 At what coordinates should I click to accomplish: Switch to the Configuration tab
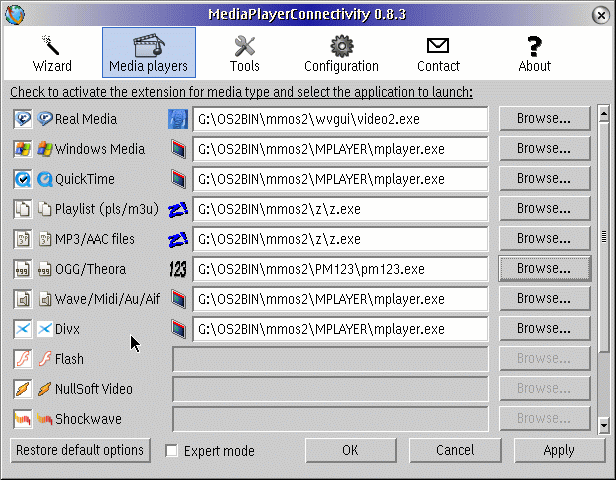pyautogui.click(x=341, y=53)
